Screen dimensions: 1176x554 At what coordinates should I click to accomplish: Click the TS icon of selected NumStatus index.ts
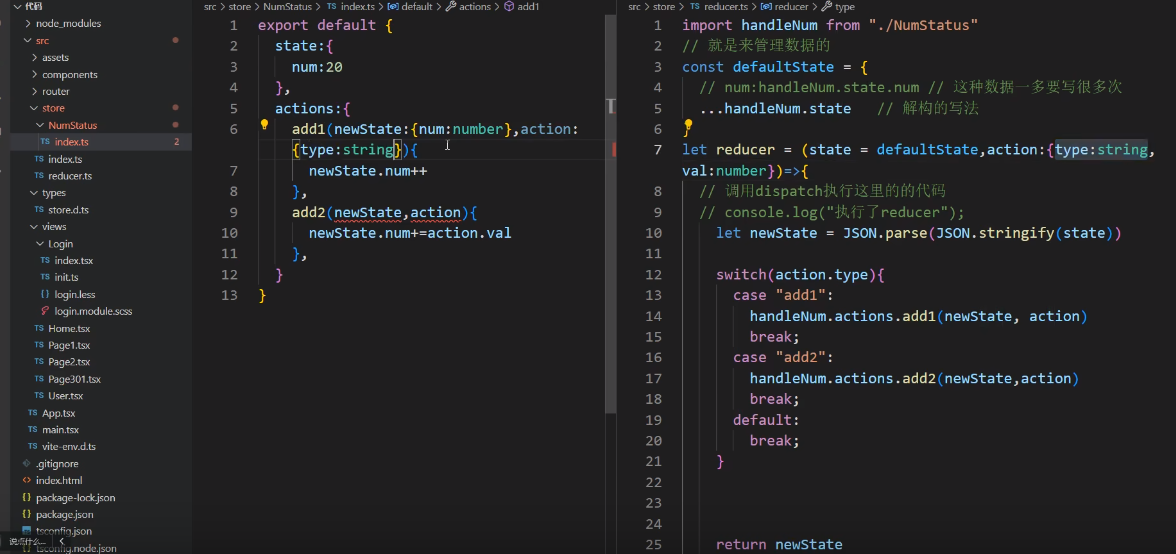coord(45,142)
